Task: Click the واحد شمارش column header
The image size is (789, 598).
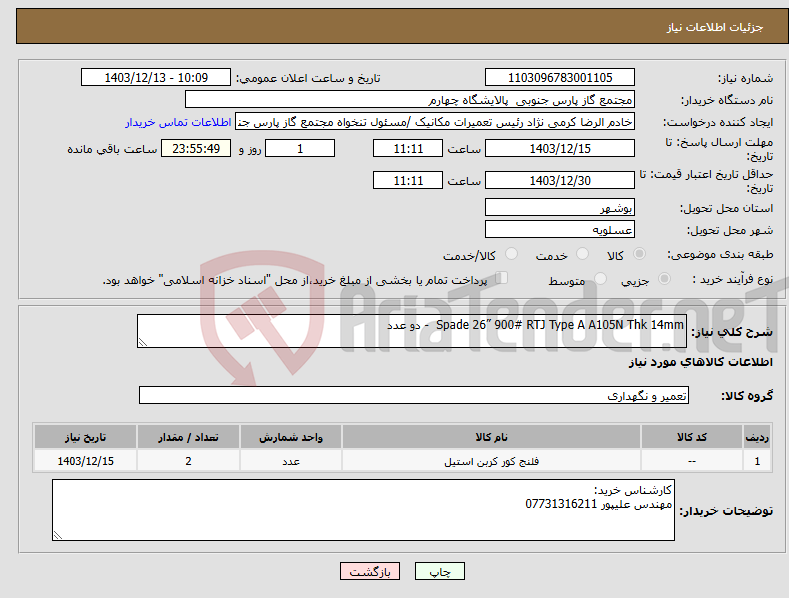Action: point(291,437)
